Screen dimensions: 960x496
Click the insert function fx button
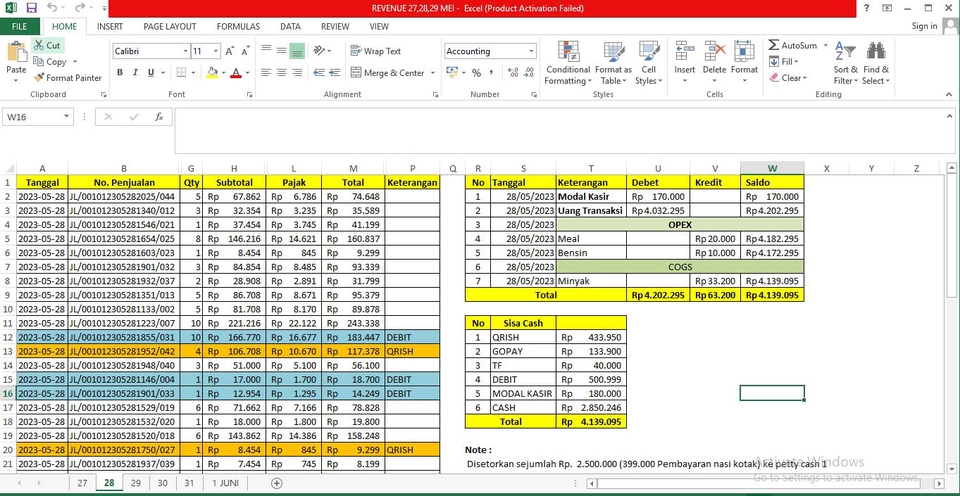pos(159,117)
